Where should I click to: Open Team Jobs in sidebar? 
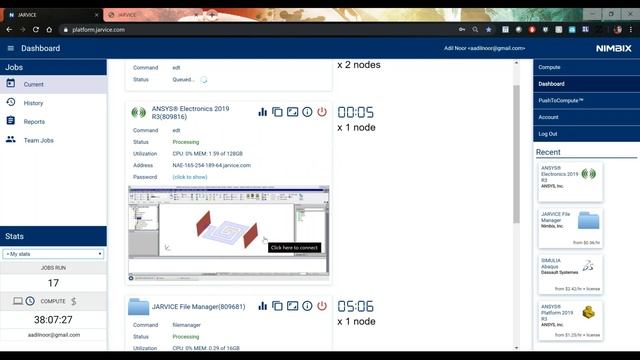point(53,140)
